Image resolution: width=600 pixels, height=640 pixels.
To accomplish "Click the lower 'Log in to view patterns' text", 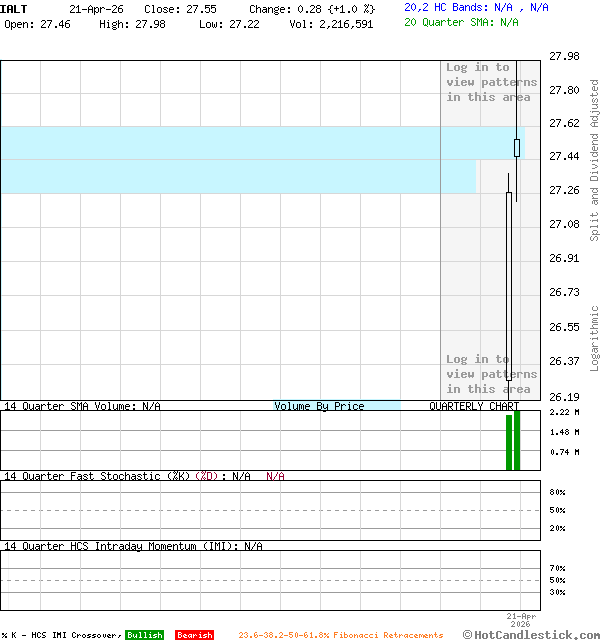I will point(491,374).
